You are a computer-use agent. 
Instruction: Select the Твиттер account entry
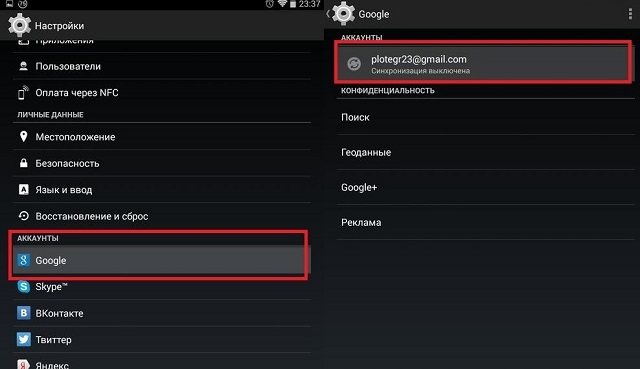tap(162, 340)
